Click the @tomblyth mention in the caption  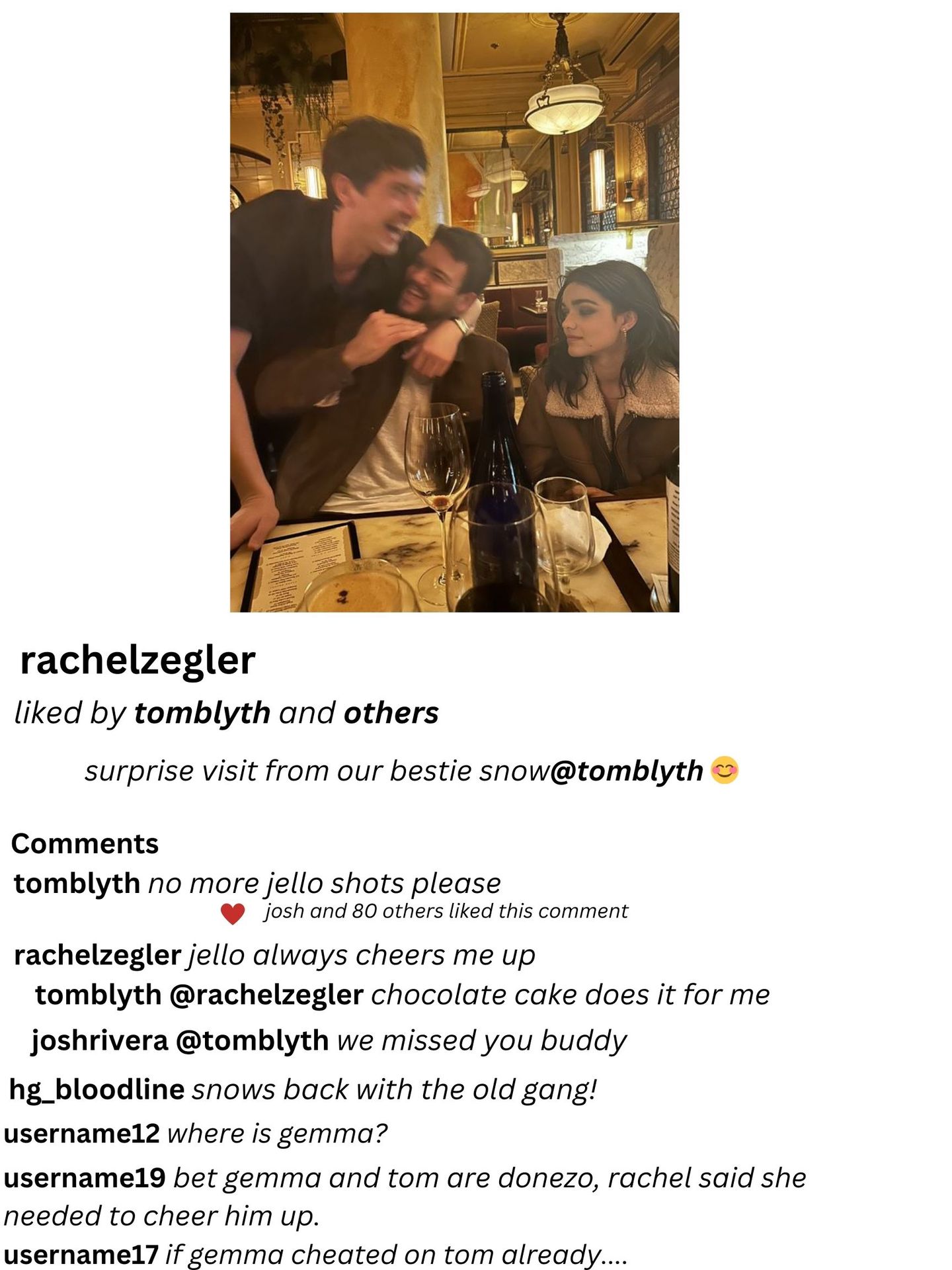(626, 771)
